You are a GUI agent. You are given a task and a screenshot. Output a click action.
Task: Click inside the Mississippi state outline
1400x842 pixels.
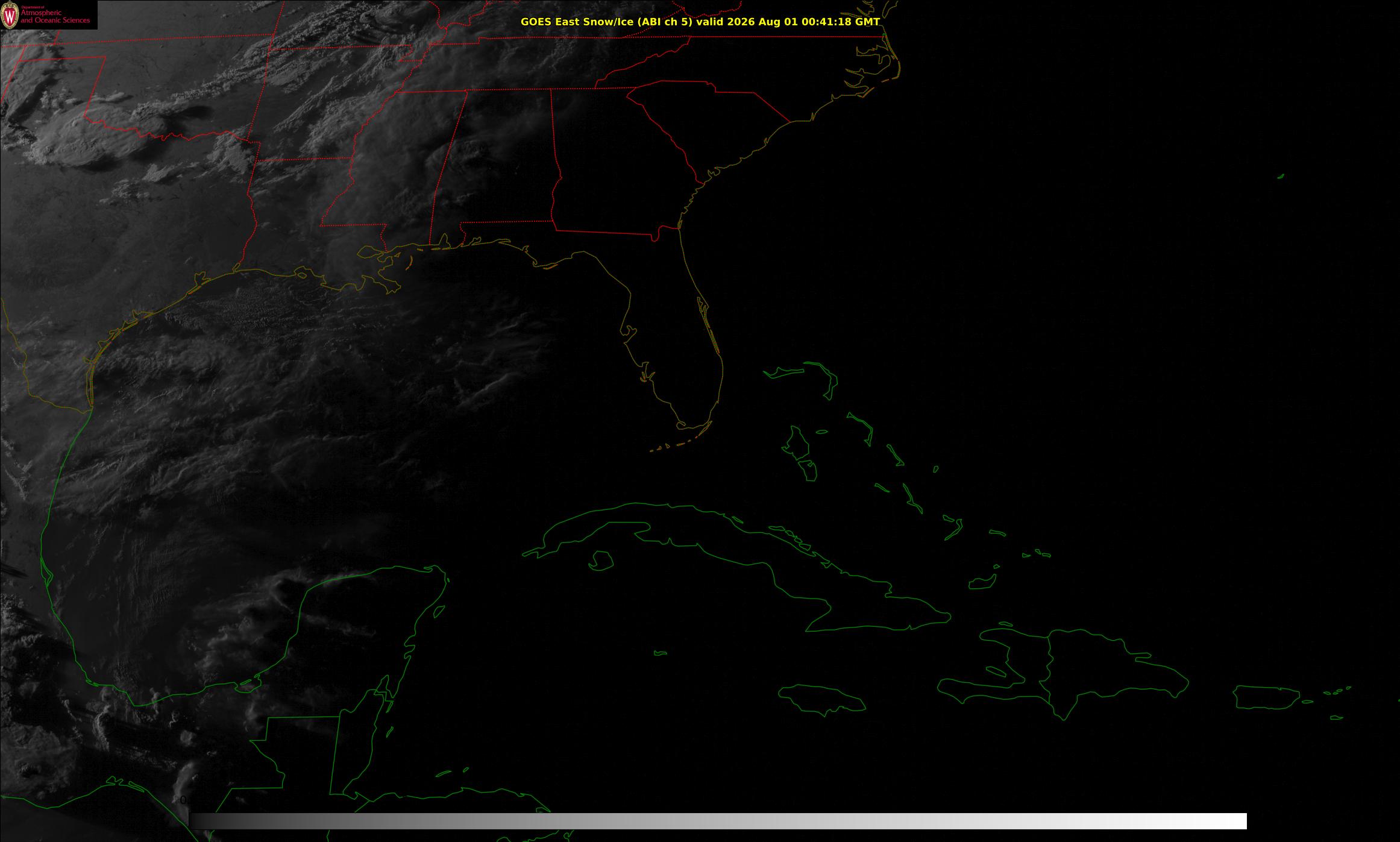392,169
